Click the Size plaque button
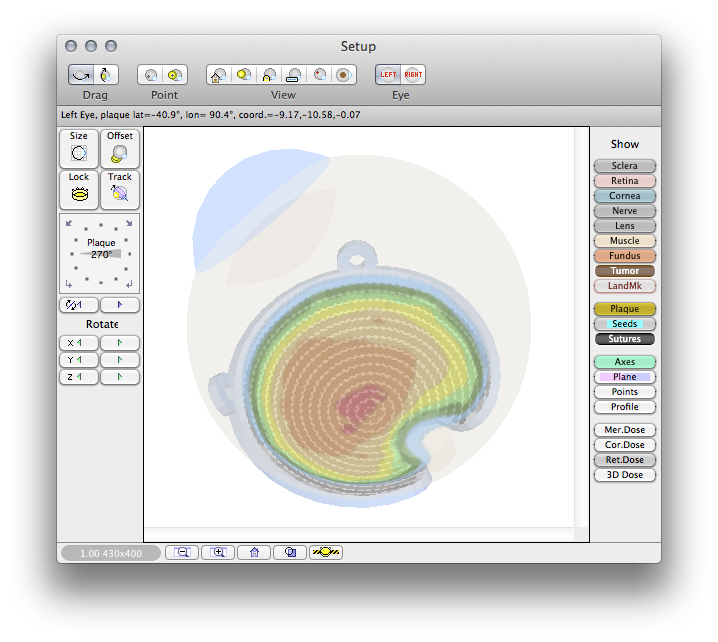 (79, 149)
